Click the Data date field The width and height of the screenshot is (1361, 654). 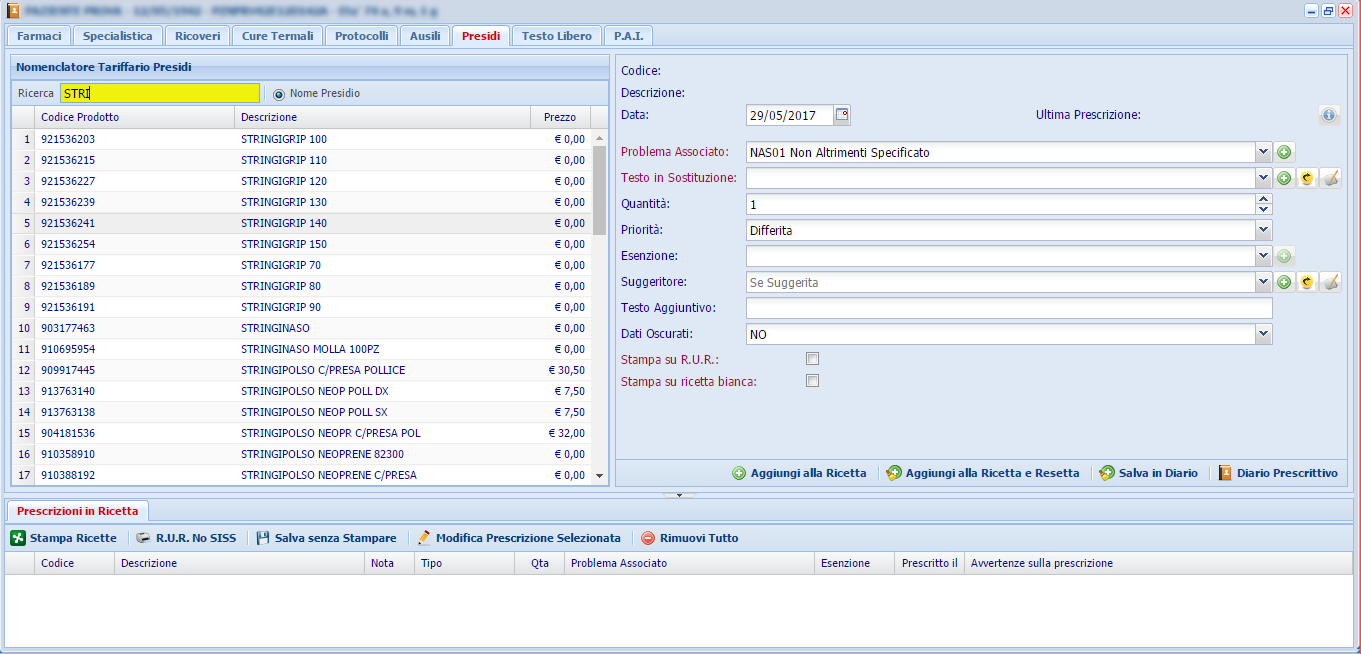point(790,115)
